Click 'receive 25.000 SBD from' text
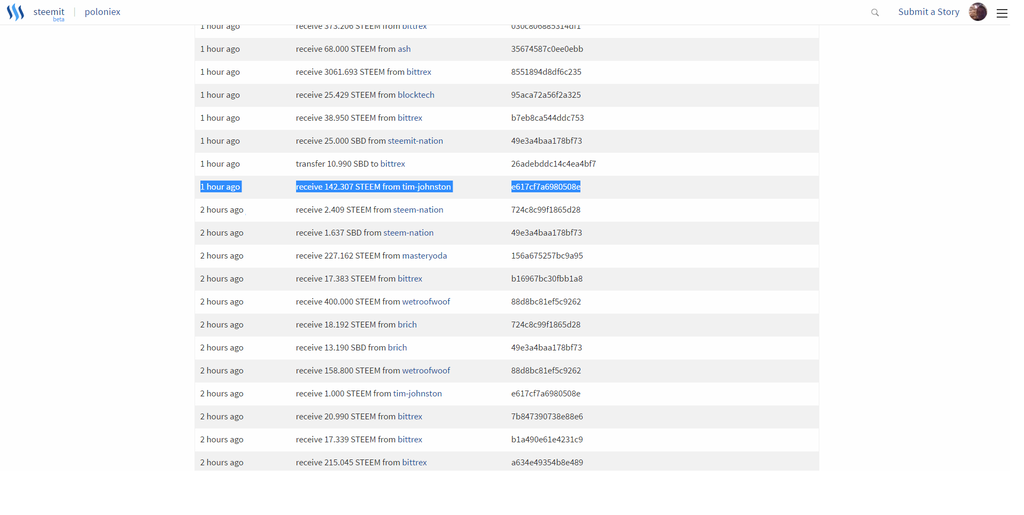The height and width of the screenshot is (515, 1024). [x=341, y=140]
